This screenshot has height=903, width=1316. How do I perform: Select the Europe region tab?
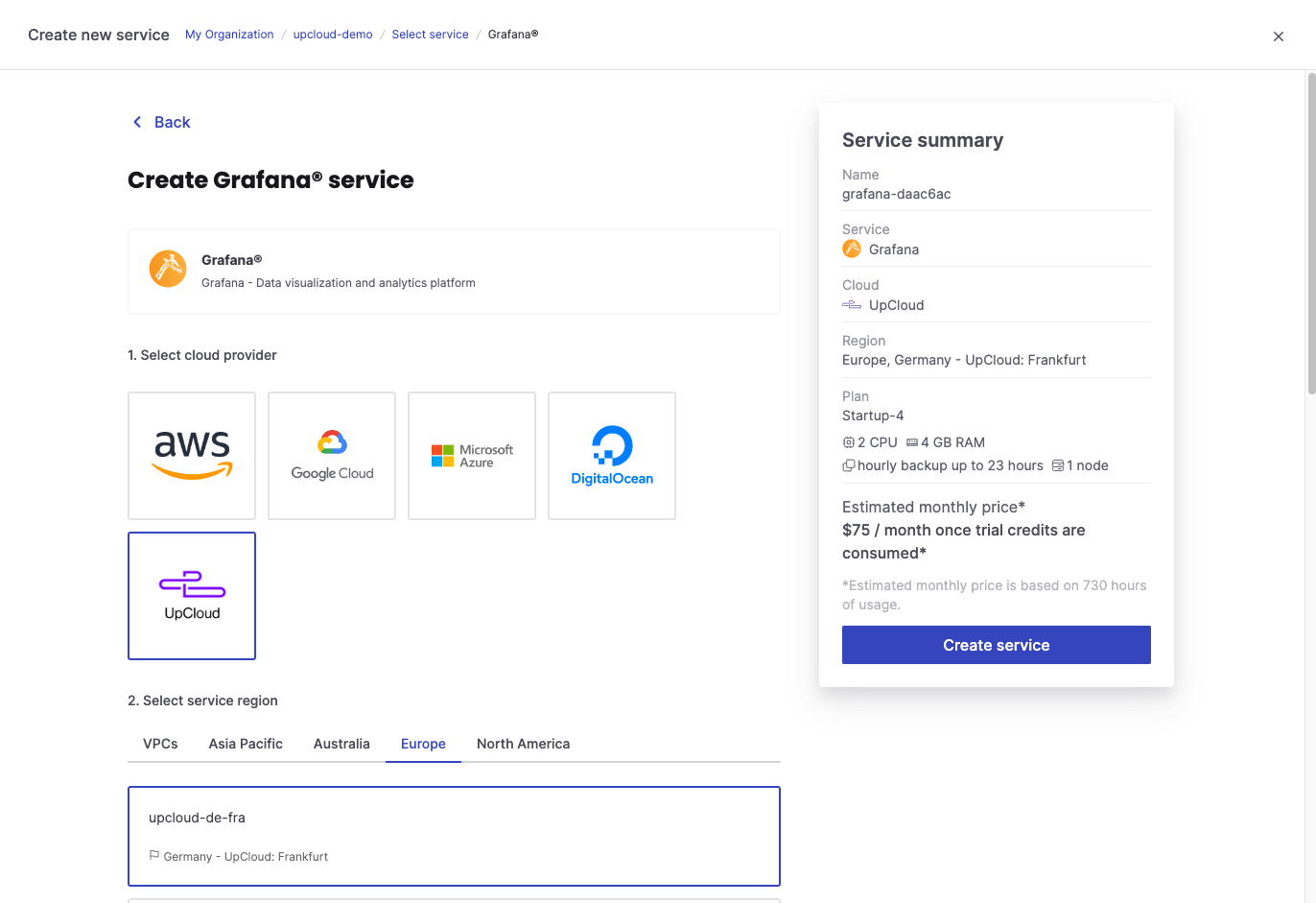(423, 744)
